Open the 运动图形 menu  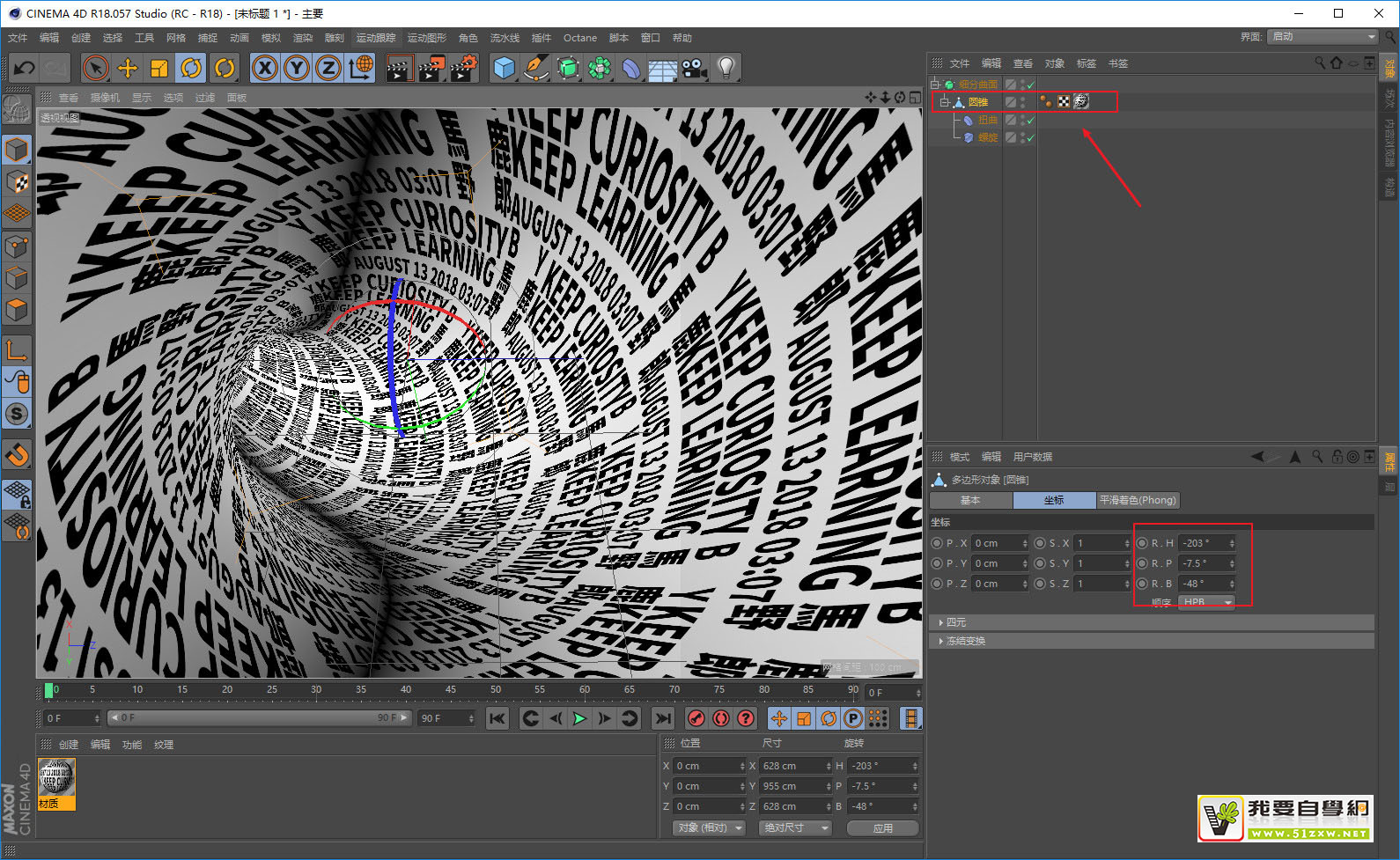tap(427, 38)
